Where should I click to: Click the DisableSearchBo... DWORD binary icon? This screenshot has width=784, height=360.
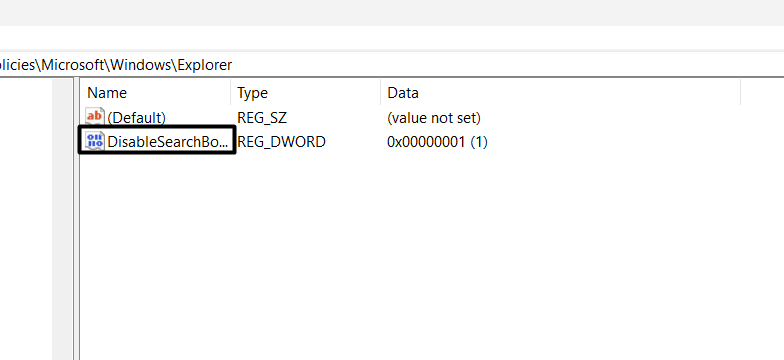[x=94, y=140]
